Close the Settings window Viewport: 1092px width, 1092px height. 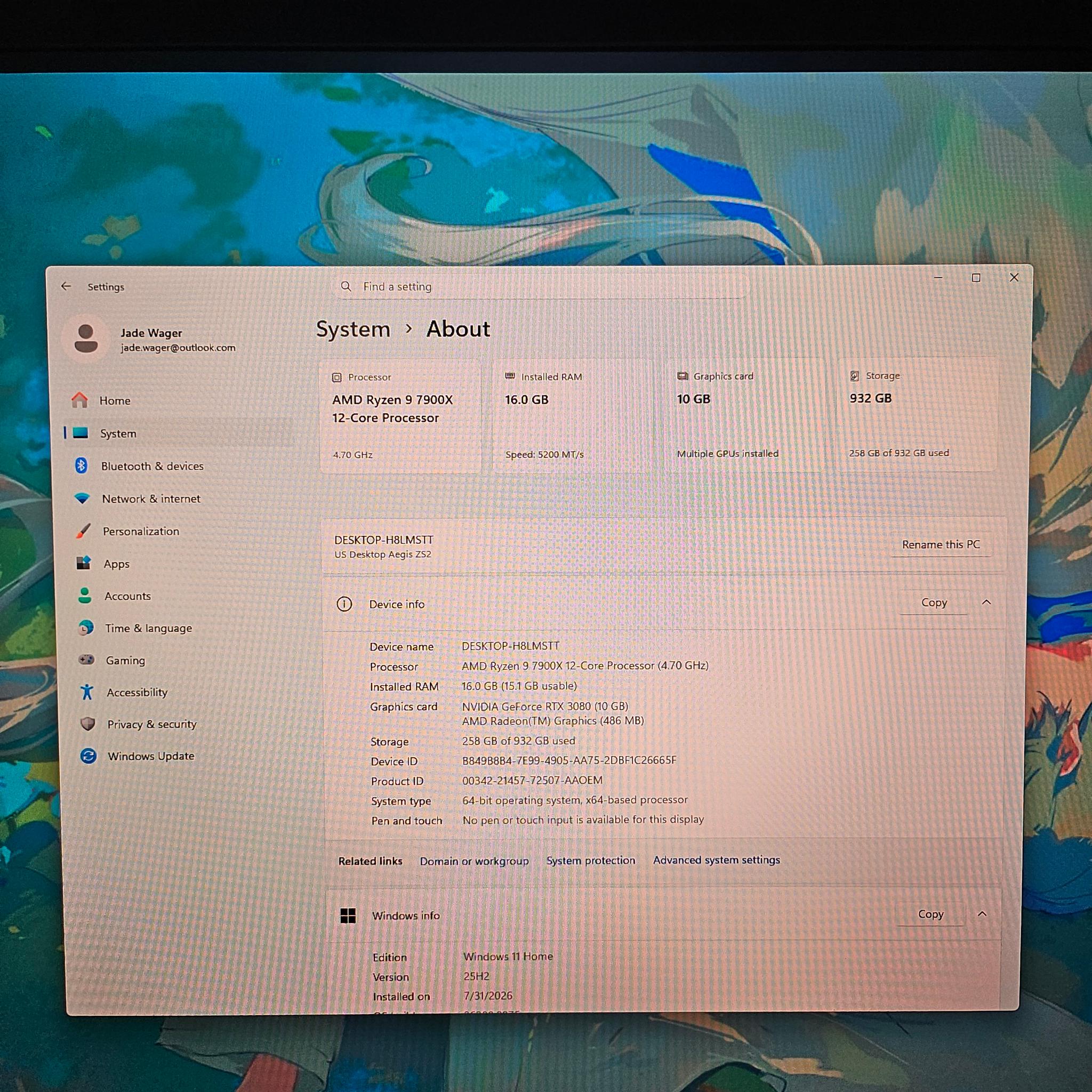click(x=1014, y=277)
